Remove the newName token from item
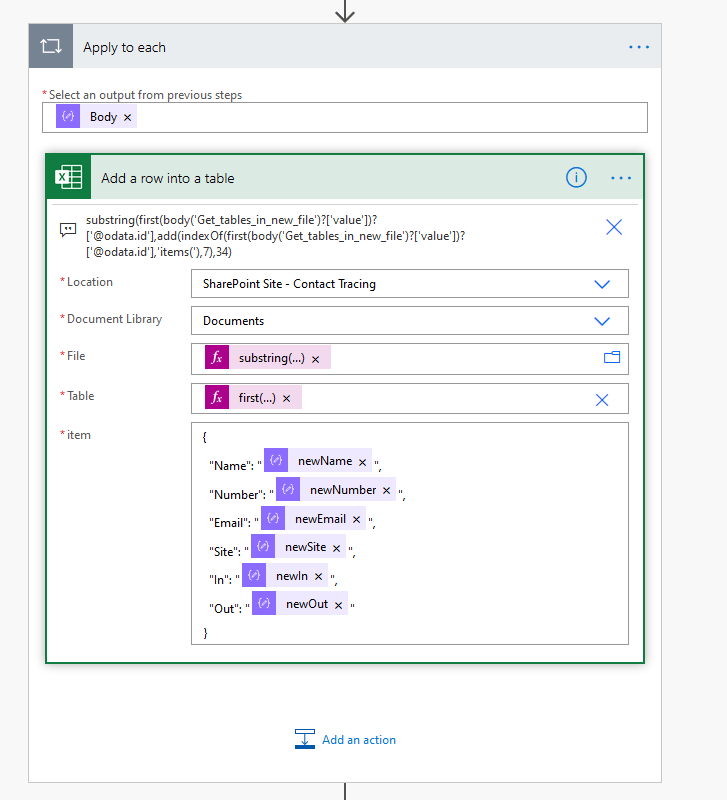727x800 pixels. (x=362, y=462)
